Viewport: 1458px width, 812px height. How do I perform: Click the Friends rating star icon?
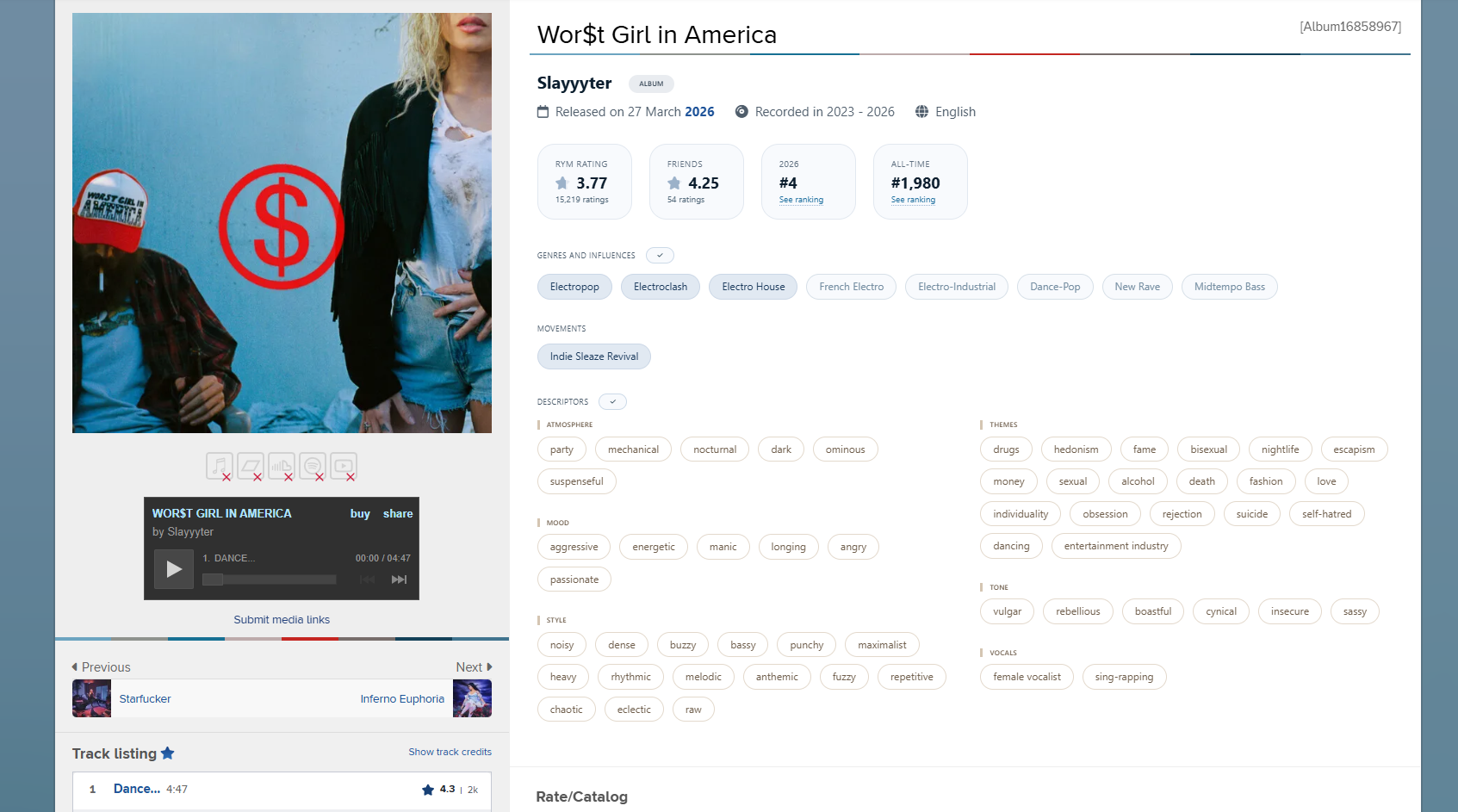674,183
